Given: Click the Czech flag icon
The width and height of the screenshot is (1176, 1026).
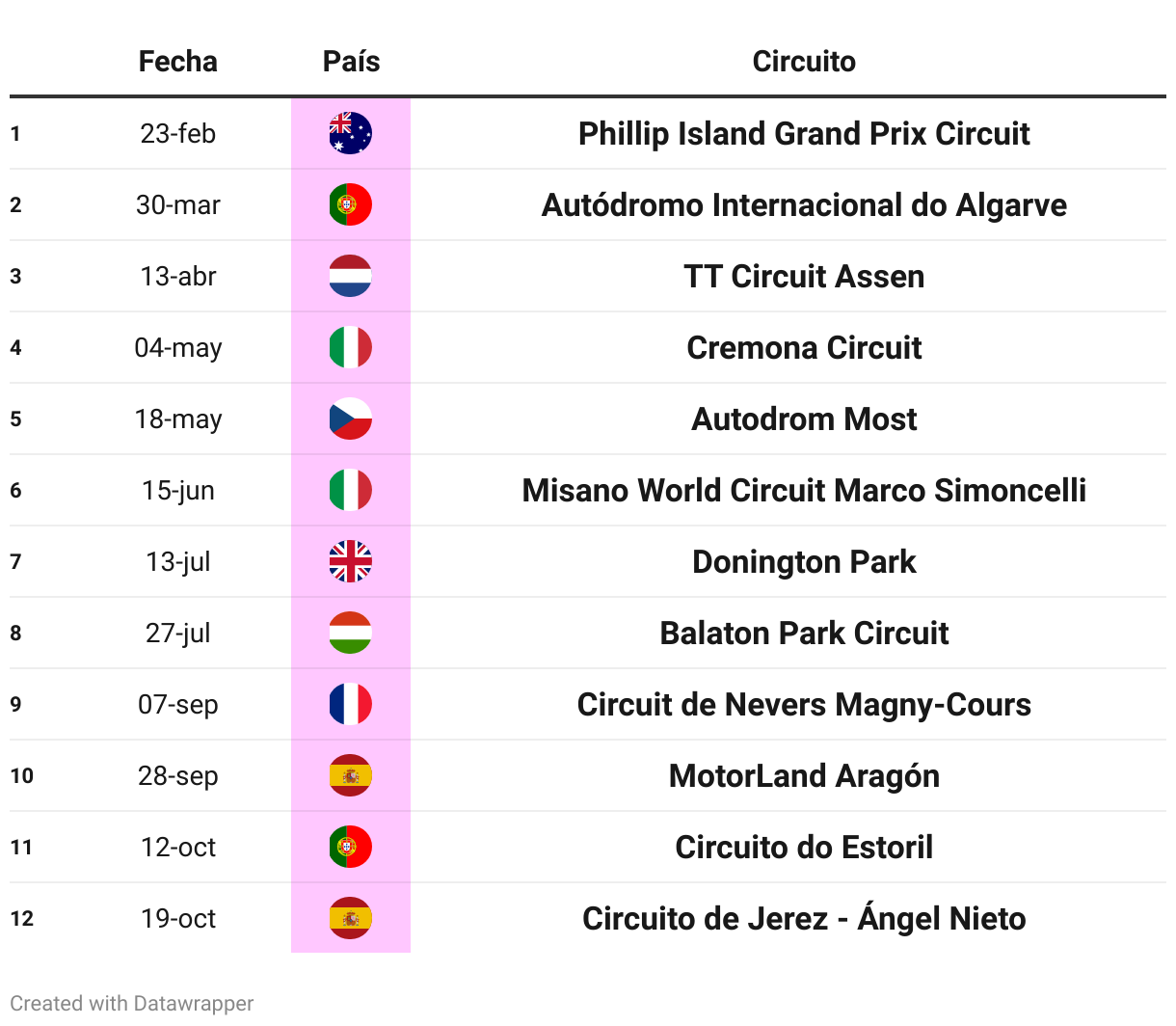Looking at the screenshot, I should (x=350, y=418).
